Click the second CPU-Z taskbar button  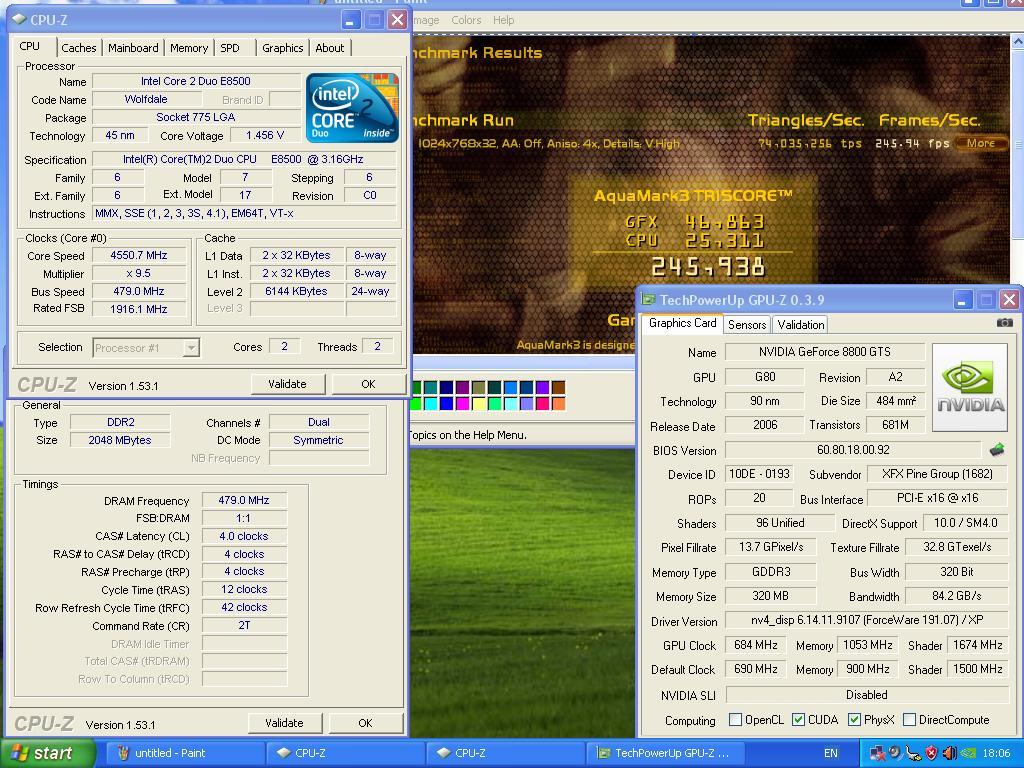[507, 753]
